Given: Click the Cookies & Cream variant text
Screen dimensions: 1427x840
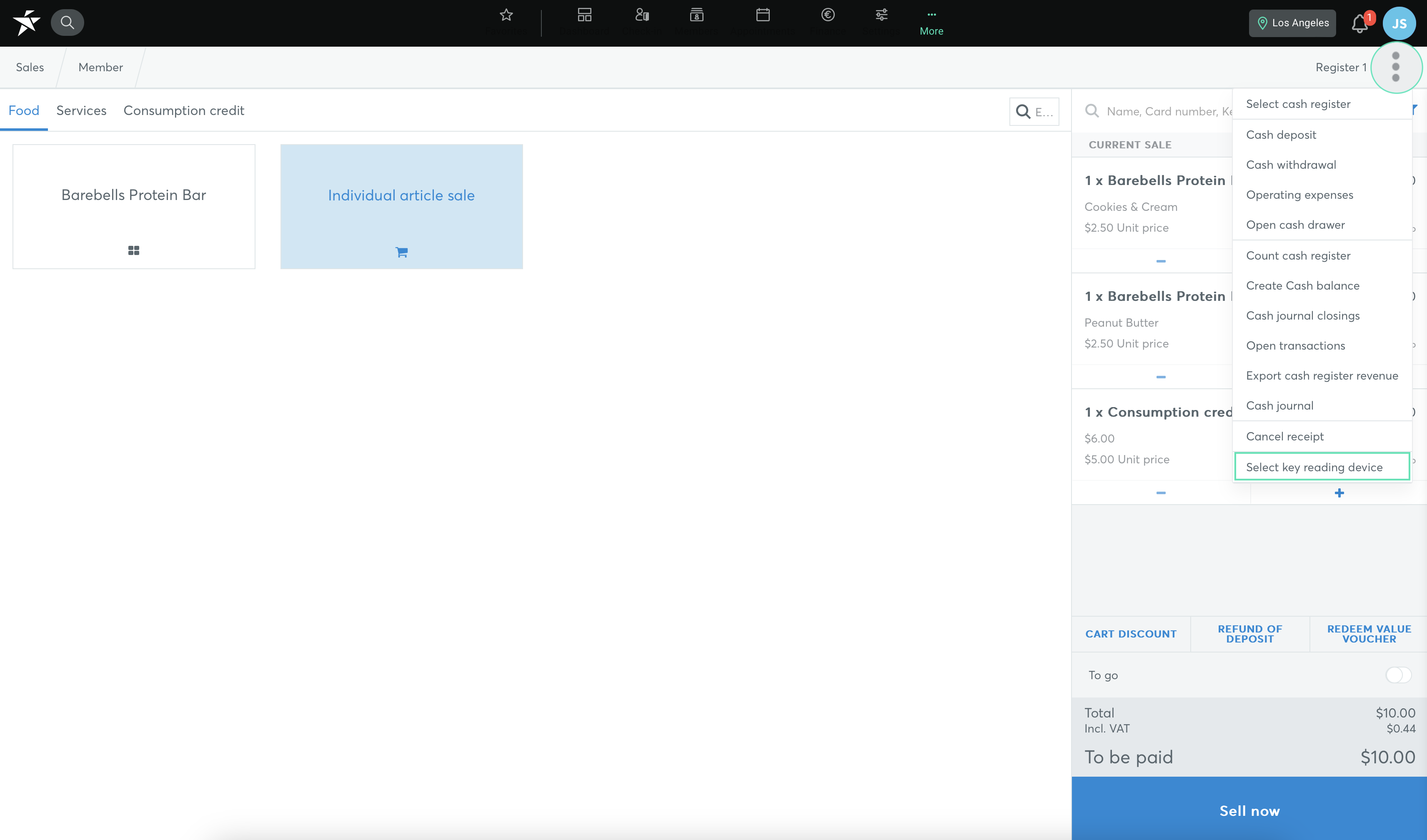Looking at the screenshot, I should coord(1131,207).
